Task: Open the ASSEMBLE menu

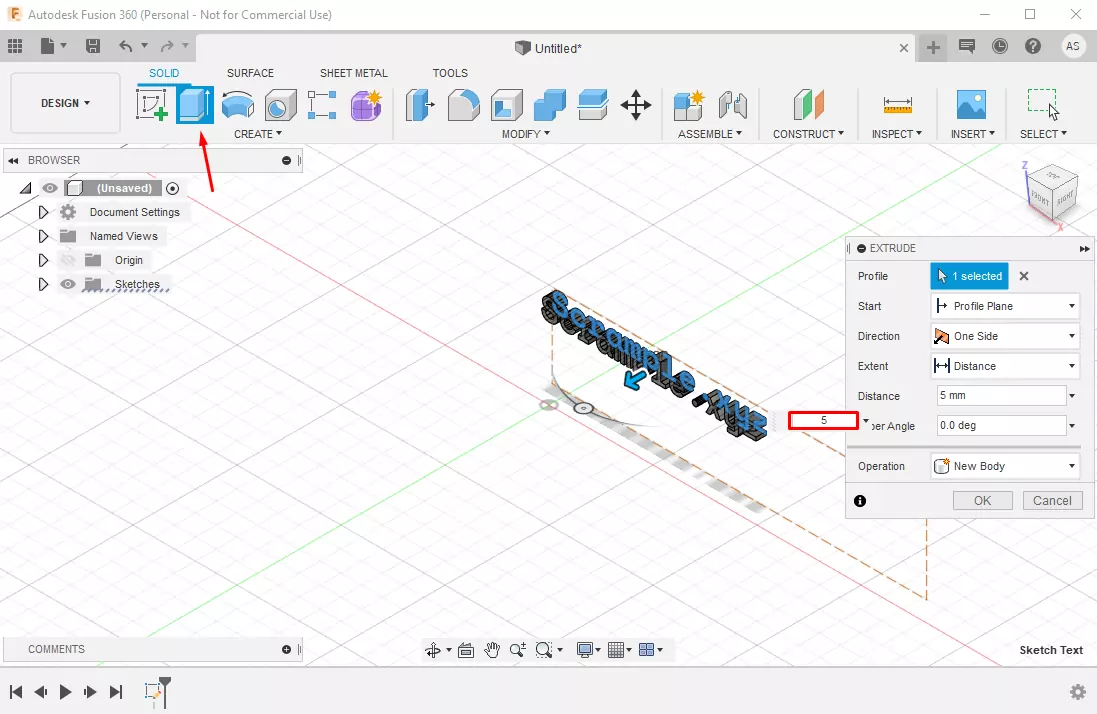Action: tap(709, 134)
